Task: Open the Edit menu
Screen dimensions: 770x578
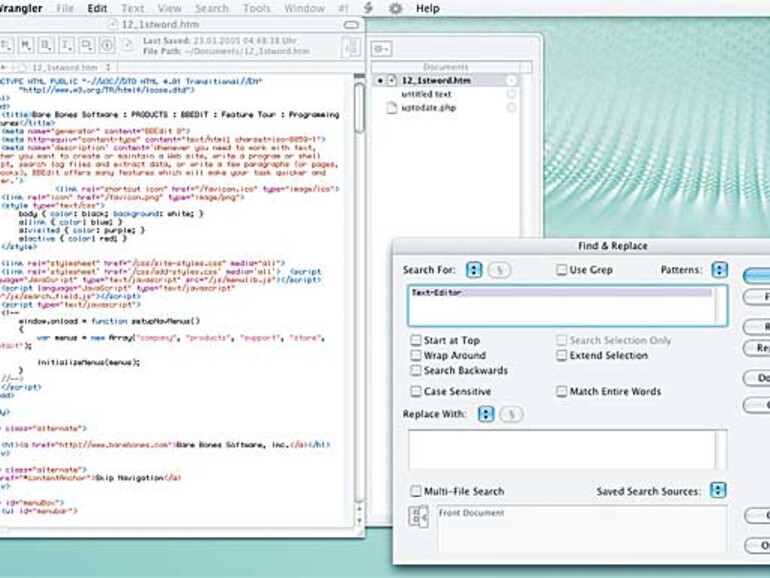Action: click(97, 8)
